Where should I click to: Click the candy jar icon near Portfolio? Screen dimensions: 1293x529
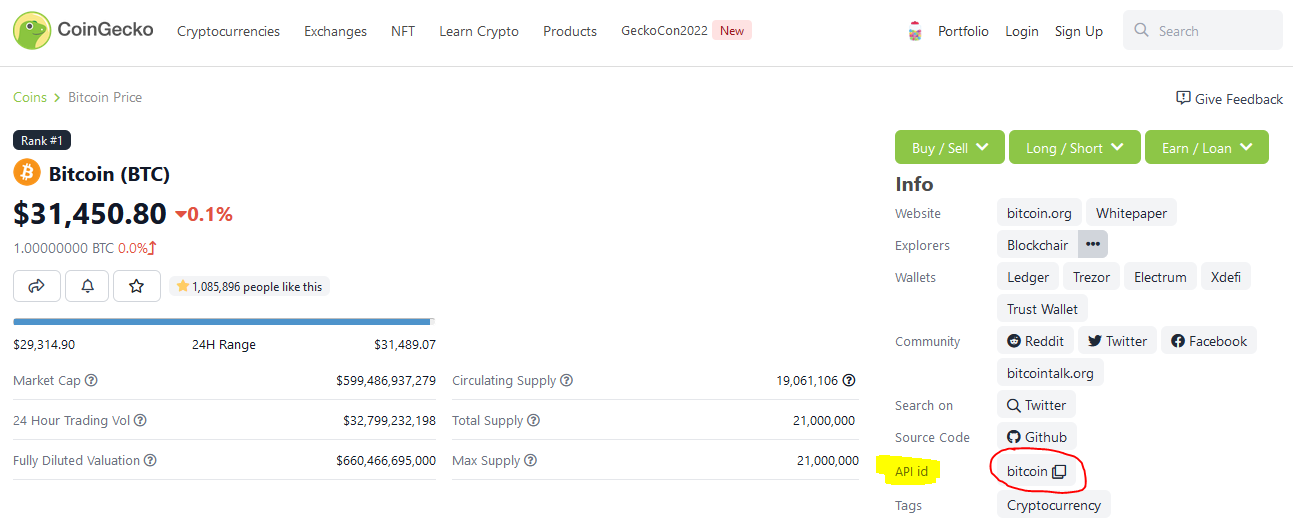914,31
